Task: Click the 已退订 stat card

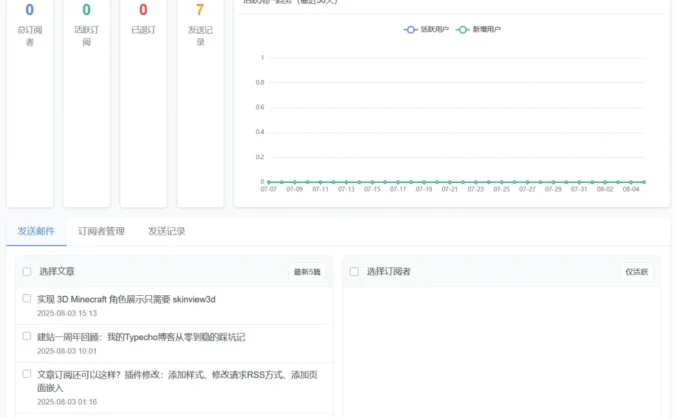Action: pos(144,103)
